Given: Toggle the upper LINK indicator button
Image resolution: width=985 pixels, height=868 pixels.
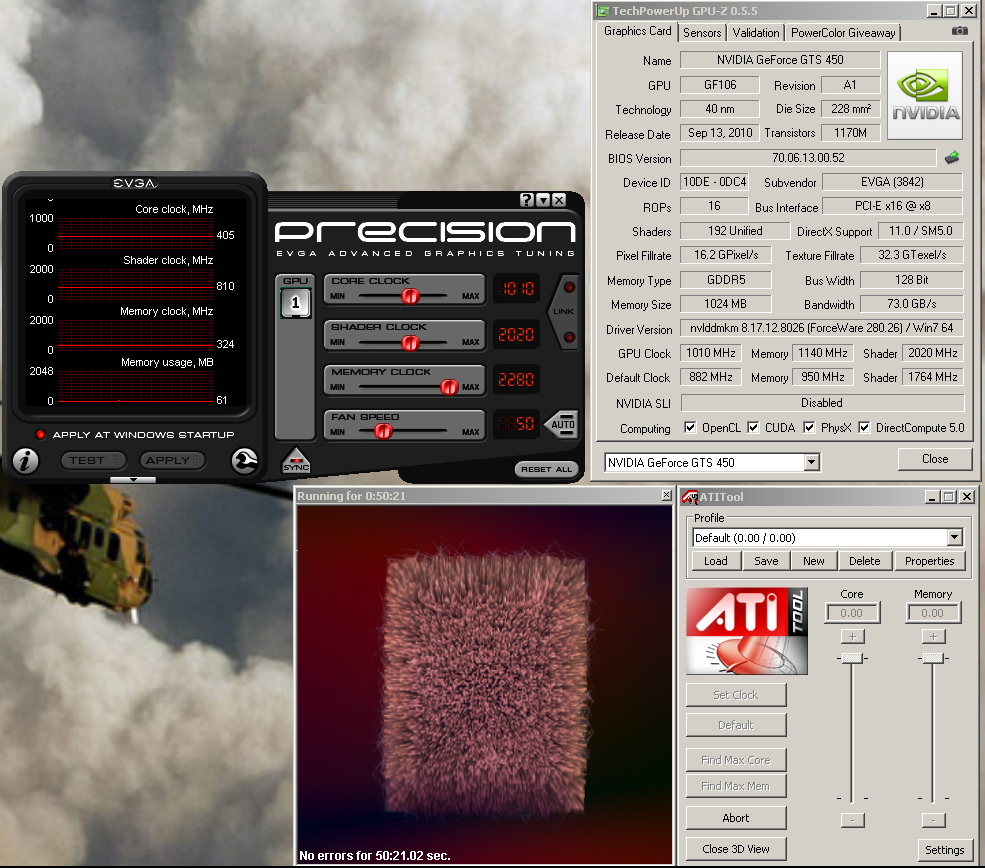Looking at the screenshot, I should [x=569, y=288].
